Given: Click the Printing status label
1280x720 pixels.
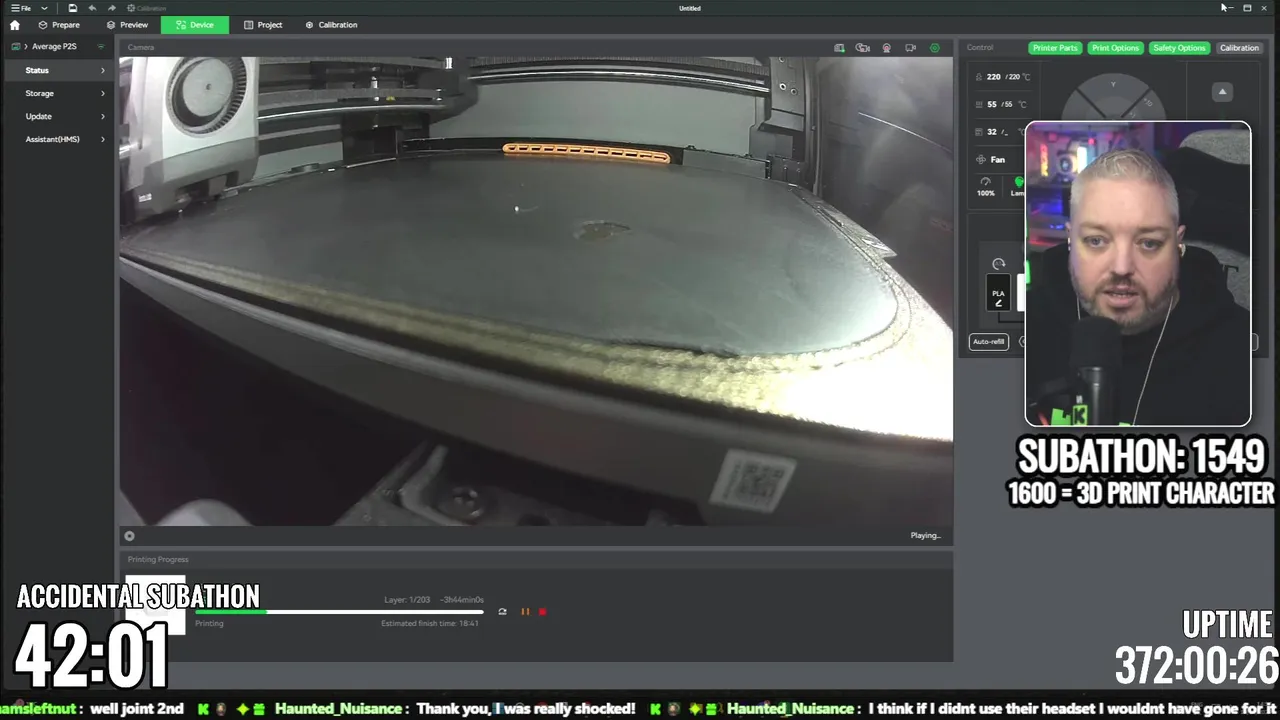Looking at the screenshot, I should click(209, 623).
